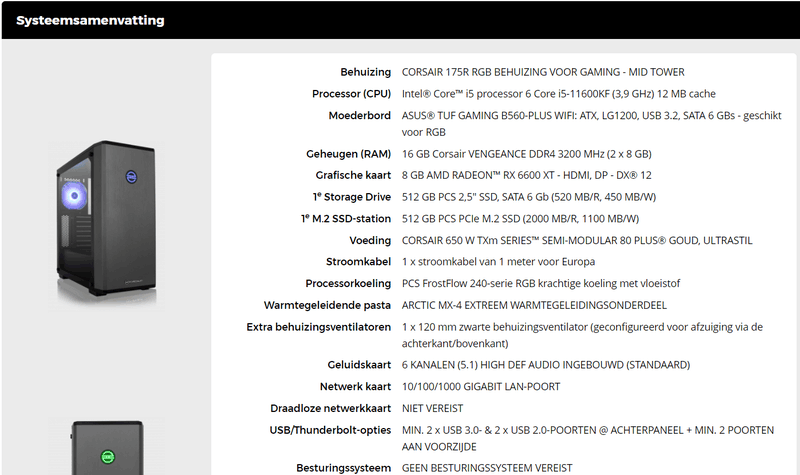800x475 pixels.
Task: Click the PCS FrostFlow 240-serie RGB value
Action: 541,283
